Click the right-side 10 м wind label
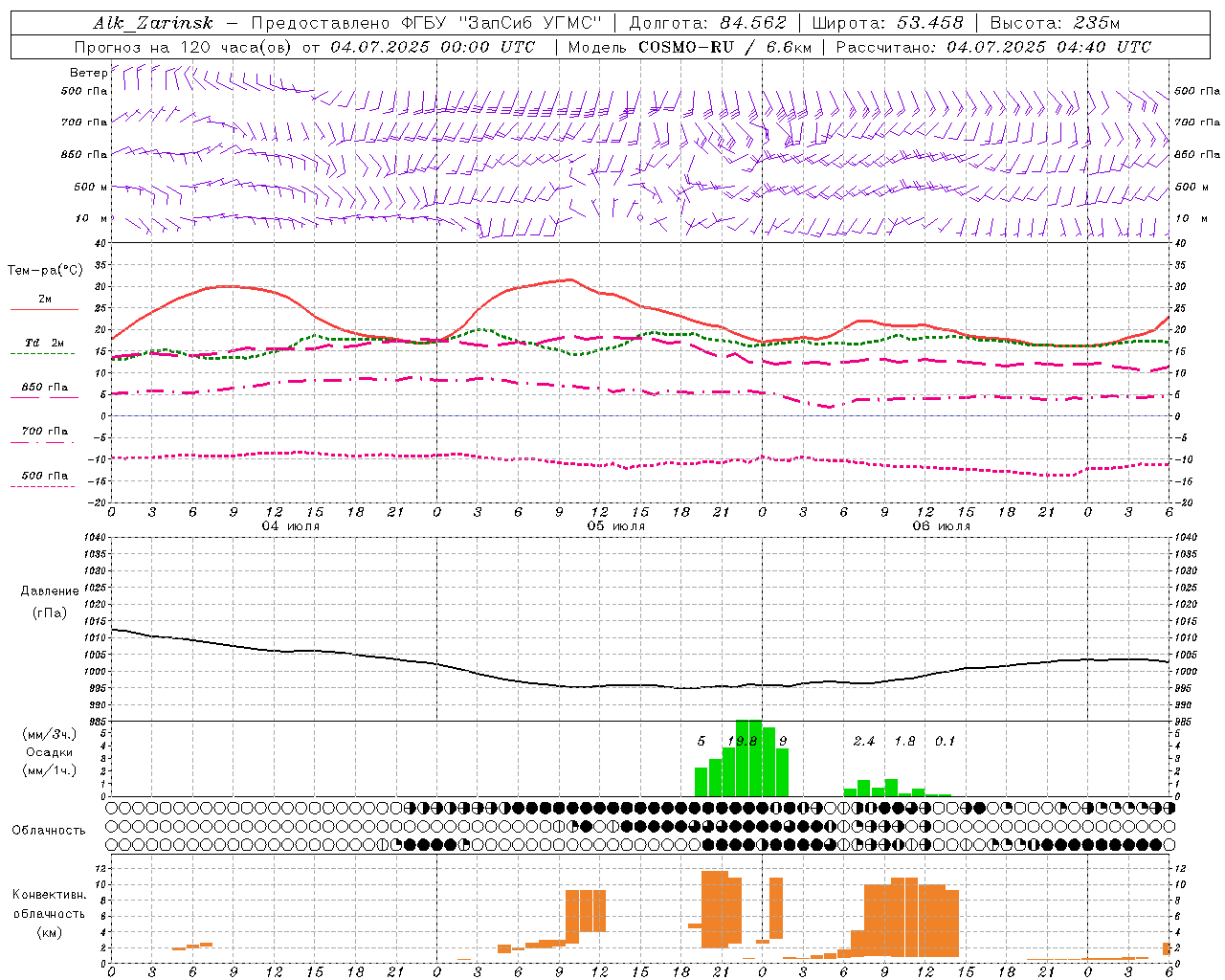 tap(1192, 218)
